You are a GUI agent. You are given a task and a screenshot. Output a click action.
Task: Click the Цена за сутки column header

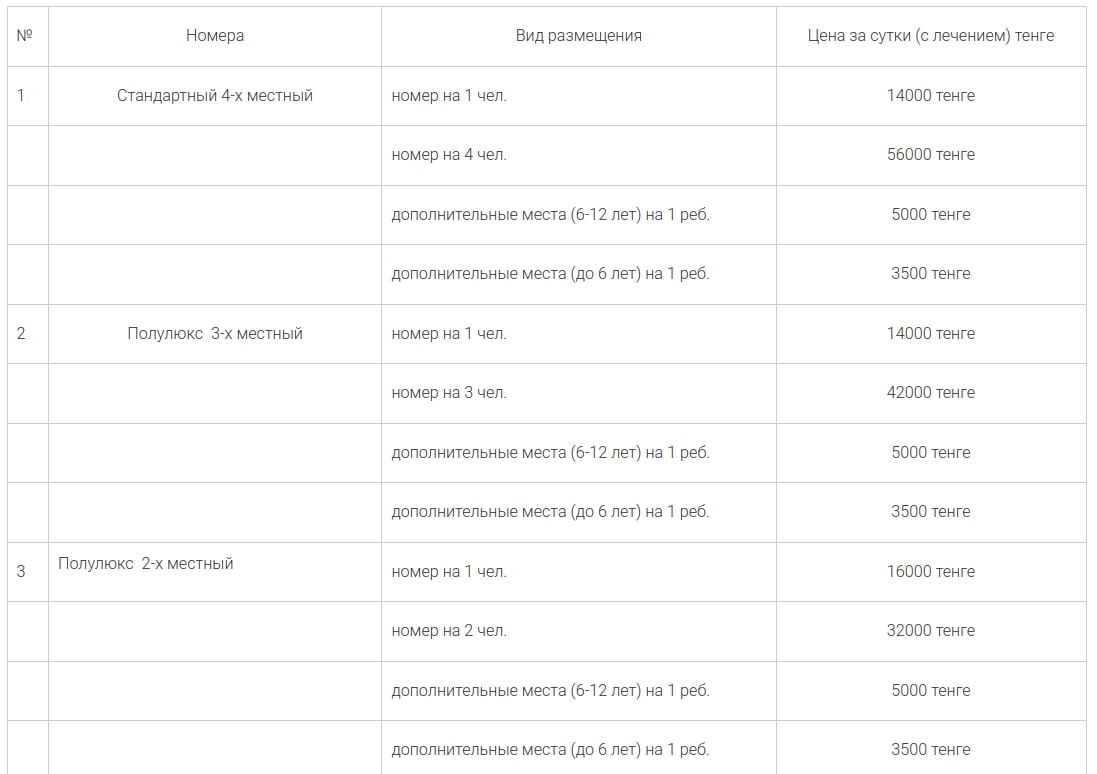tap(930, 36)
